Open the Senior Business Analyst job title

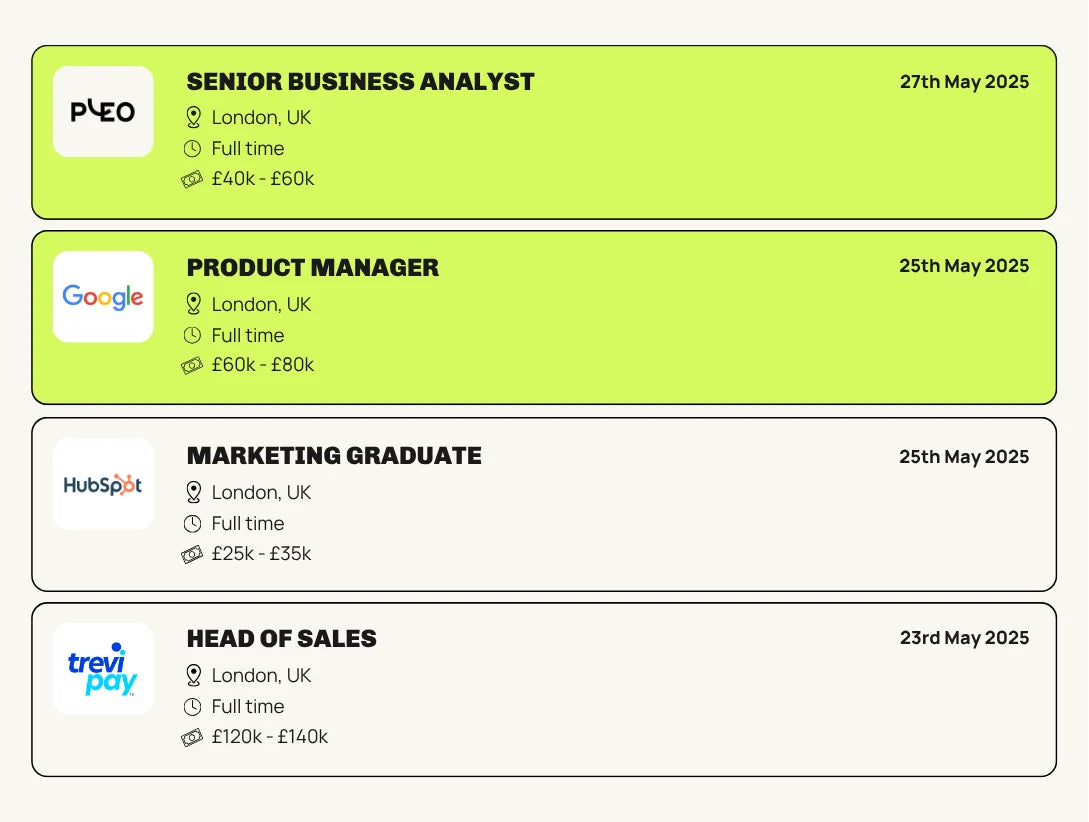pos(360,82)
